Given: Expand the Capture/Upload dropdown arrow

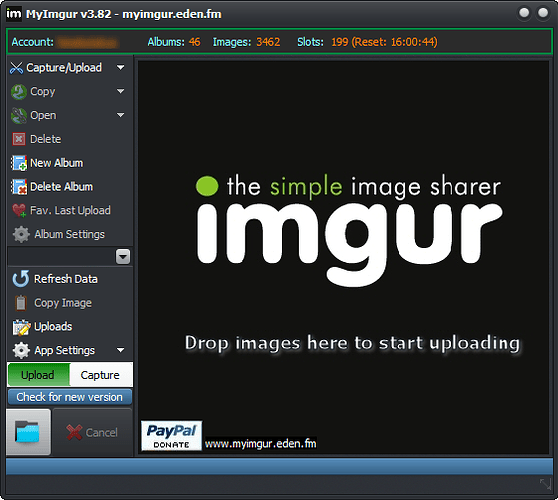Looking at the screenshot, I should coord(121,67).
